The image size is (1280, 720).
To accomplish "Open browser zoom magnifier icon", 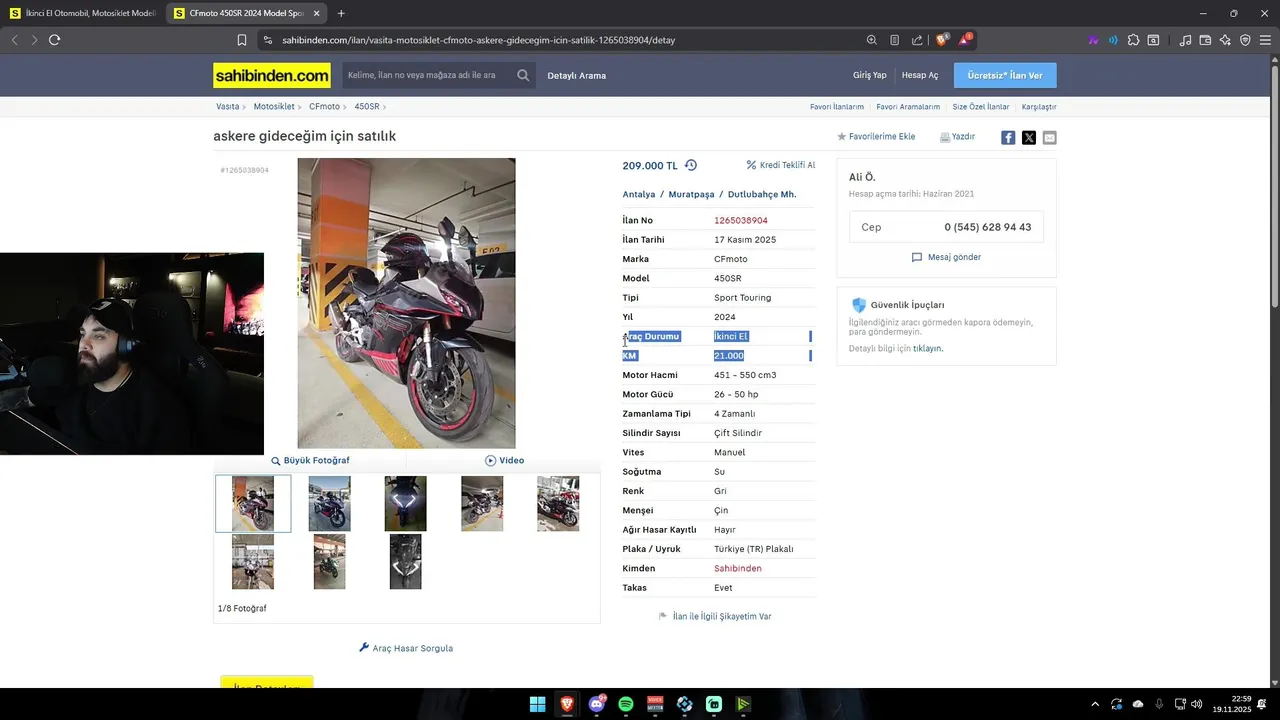I will click(872, 40).
